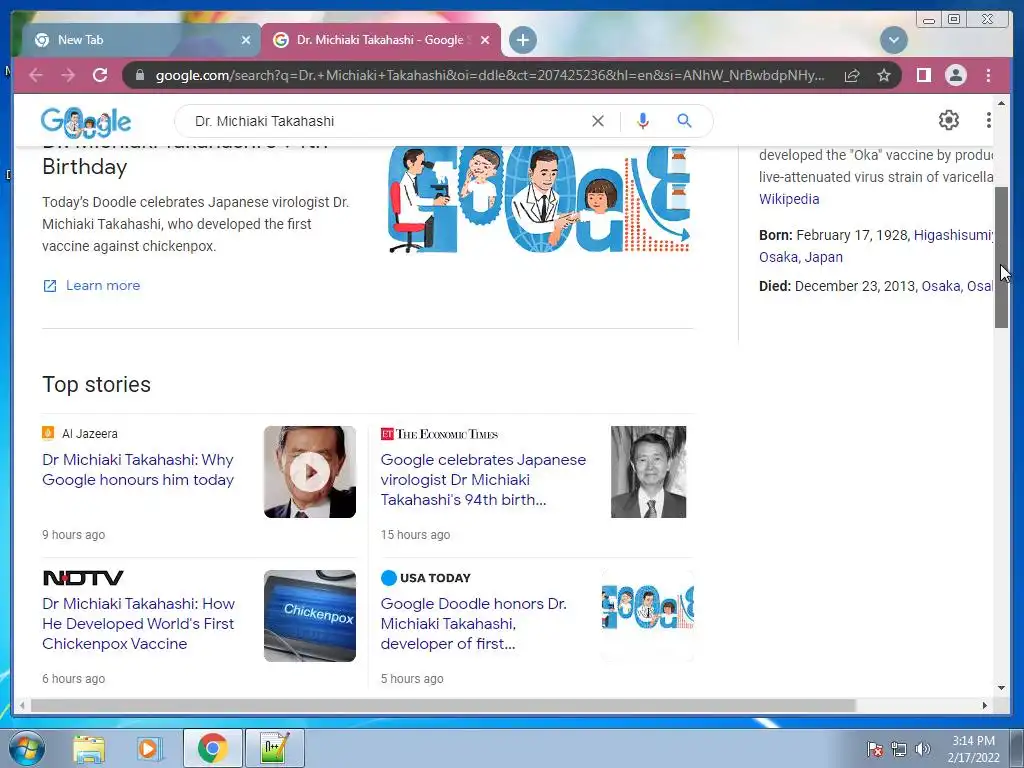Launch Windows Media Player from taskbar

tap(150, 748)
